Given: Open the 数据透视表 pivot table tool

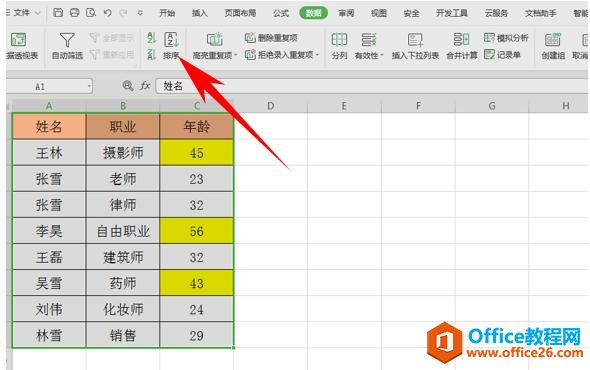Looking at the screenshot, I should pos(21,46).
